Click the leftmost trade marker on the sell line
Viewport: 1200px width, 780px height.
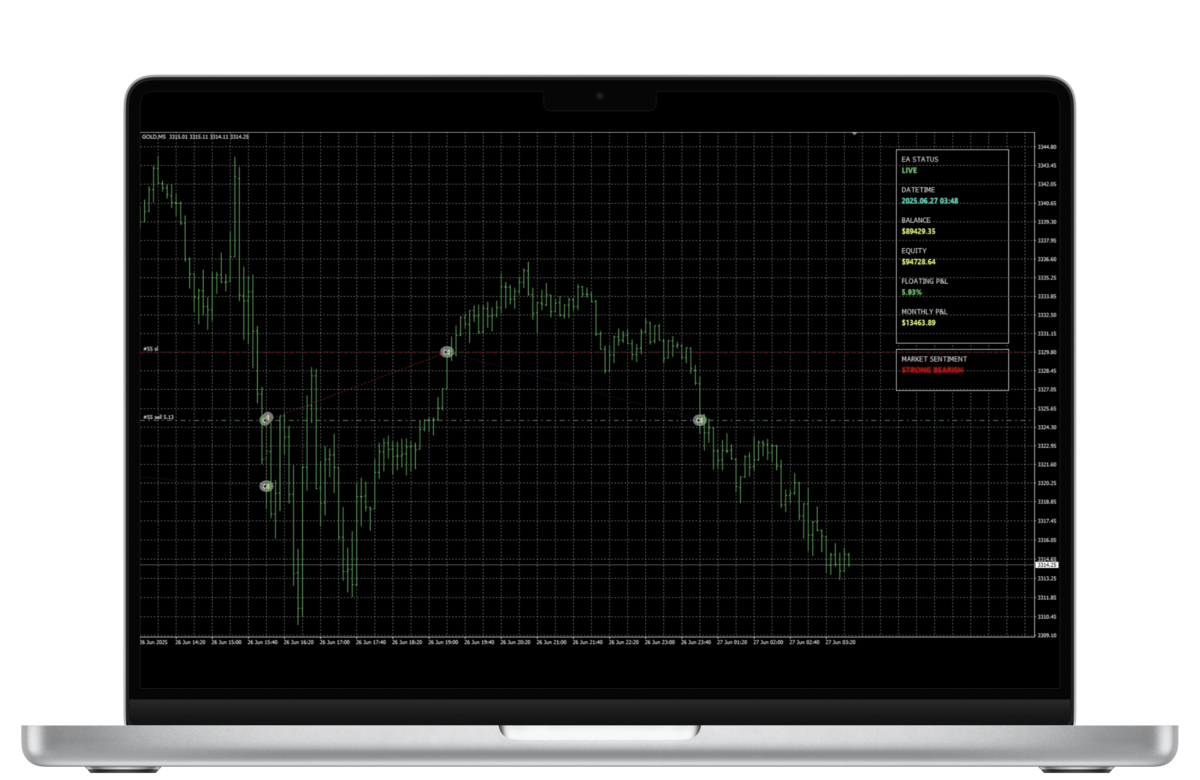[266, 419]
